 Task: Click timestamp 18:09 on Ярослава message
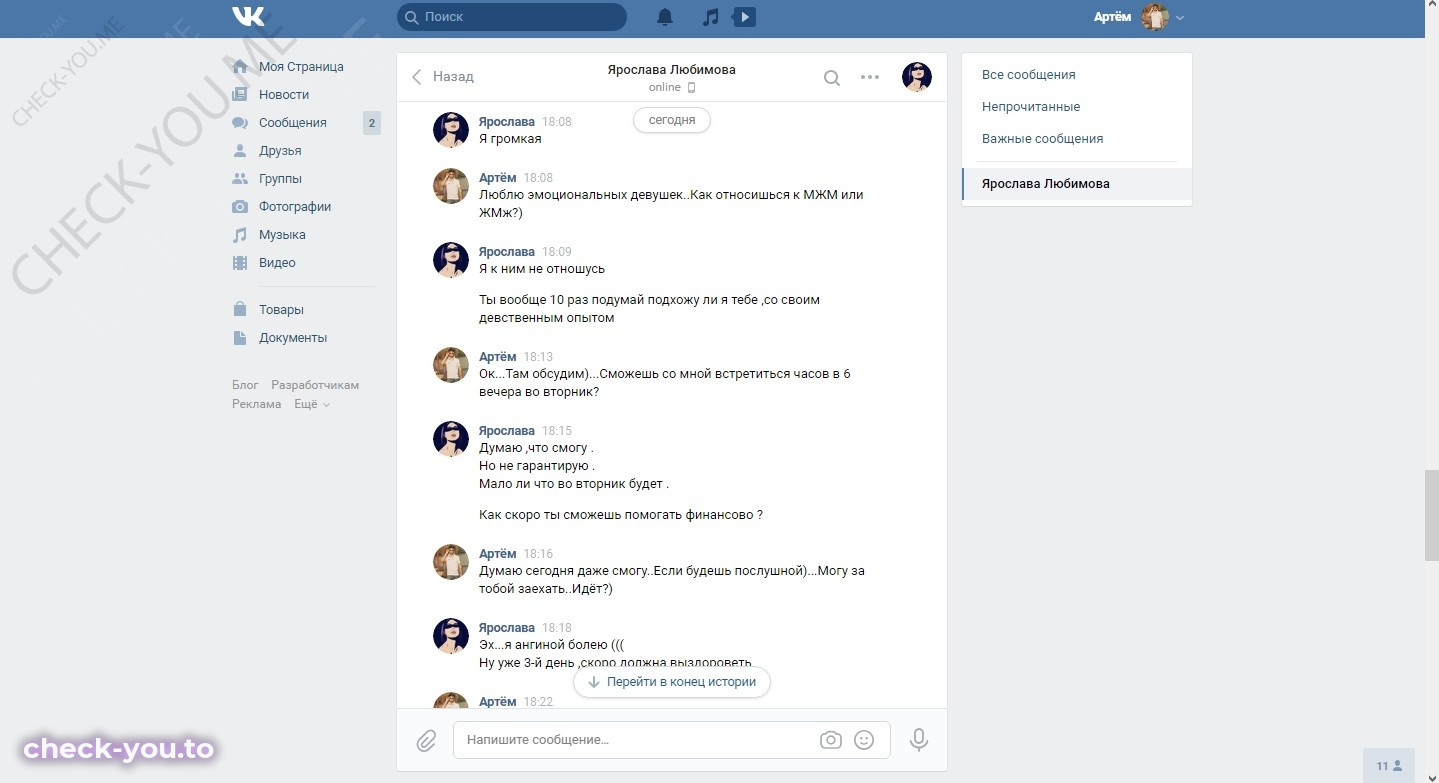click(x=557, y=252)
